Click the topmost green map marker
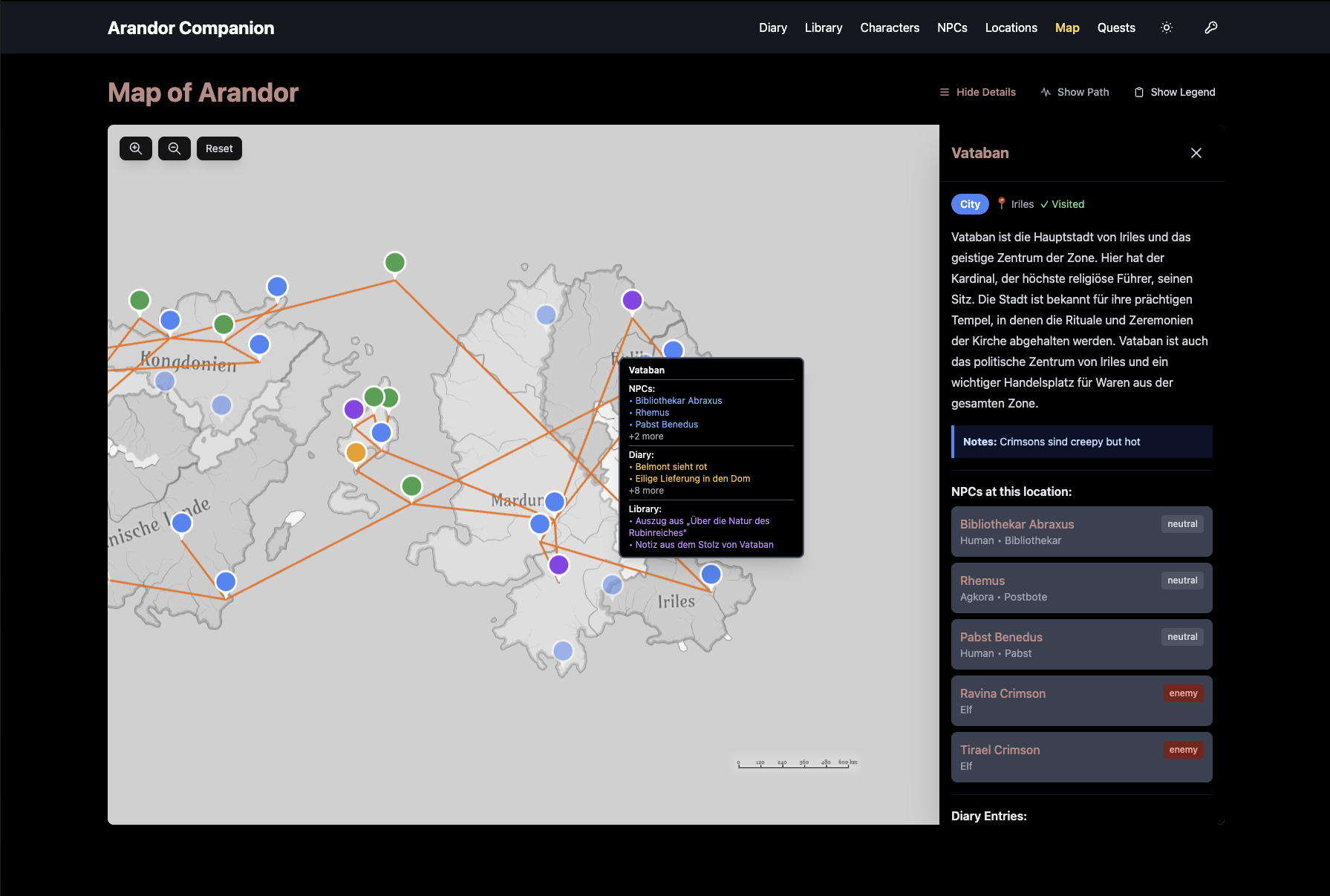The height and width of the screenshot is (896, 1330). (394, 262)
